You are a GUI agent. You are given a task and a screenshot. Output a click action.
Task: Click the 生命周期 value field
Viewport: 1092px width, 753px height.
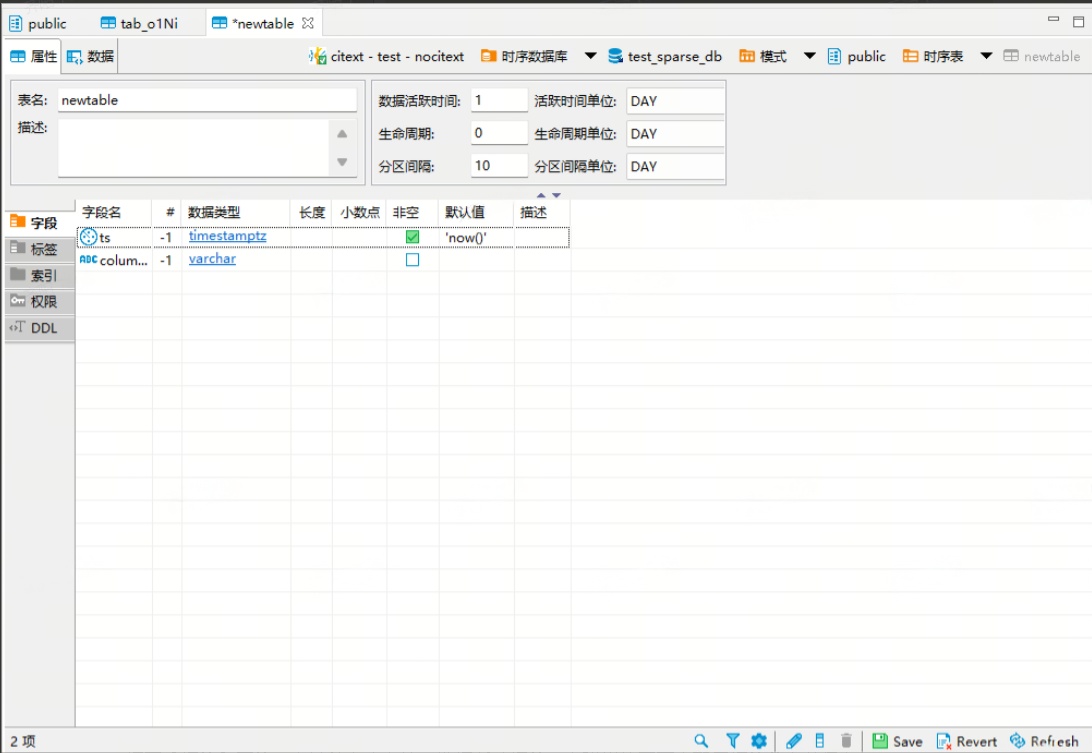pos(499,133)
